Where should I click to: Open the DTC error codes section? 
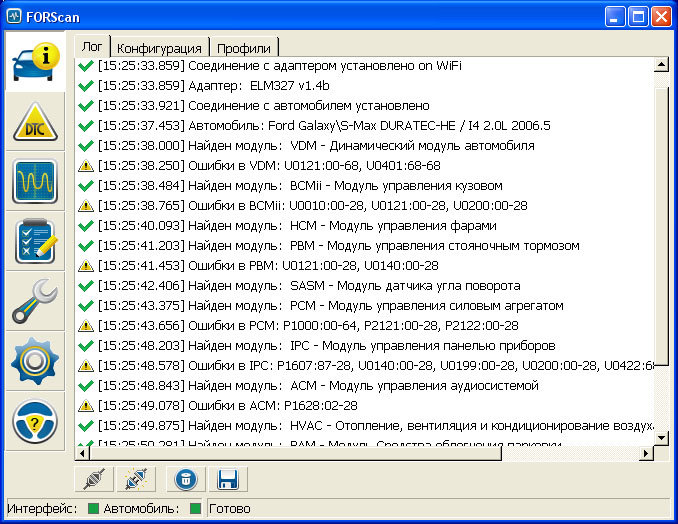point(35,122)
